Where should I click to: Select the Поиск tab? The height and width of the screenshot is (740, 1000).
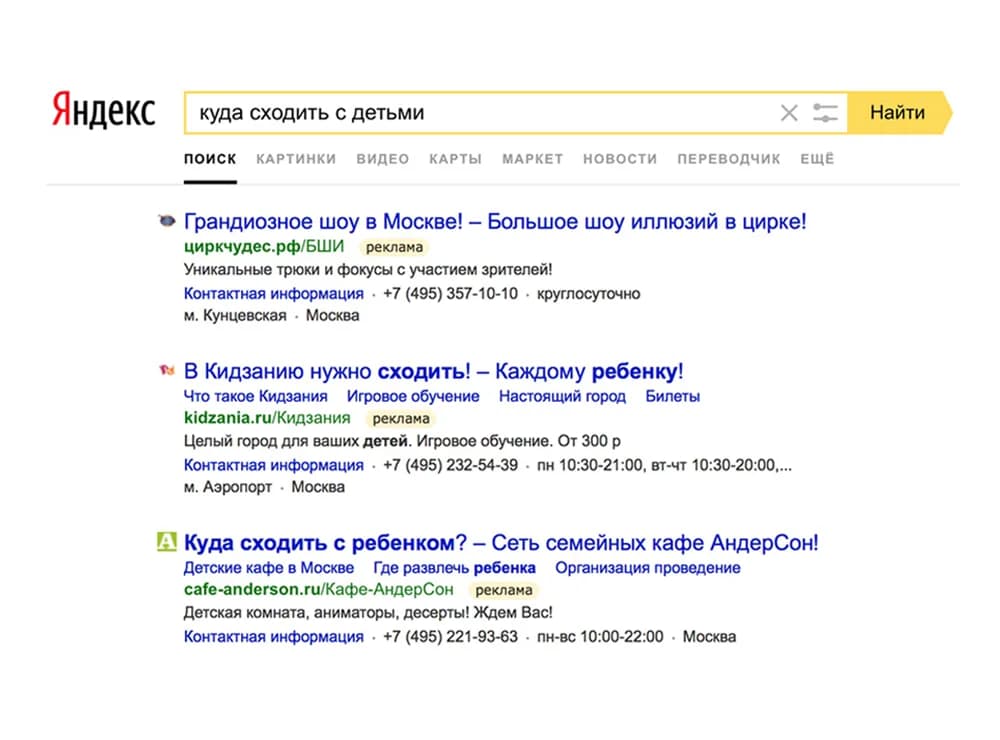210,159
